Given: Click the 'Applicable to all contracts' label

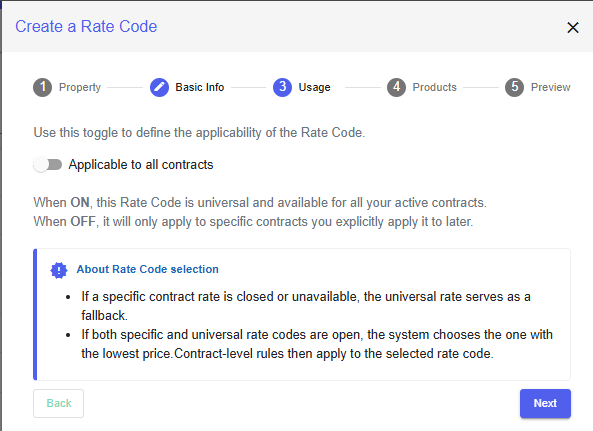Looking at the screenshot, I should click(141, 165).
